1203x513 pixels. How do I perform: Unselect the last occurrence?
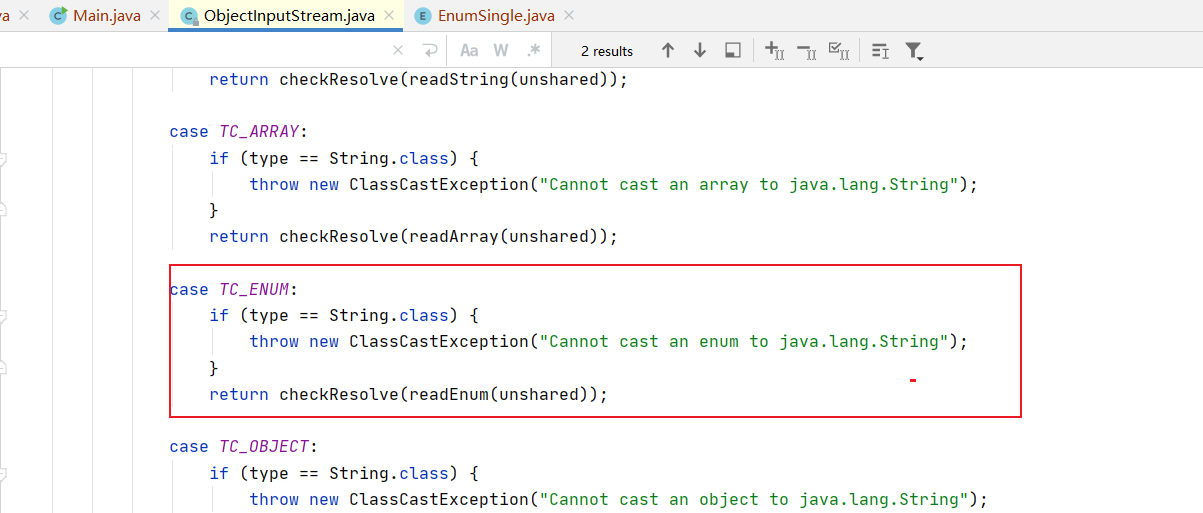[x=807, y=50]
